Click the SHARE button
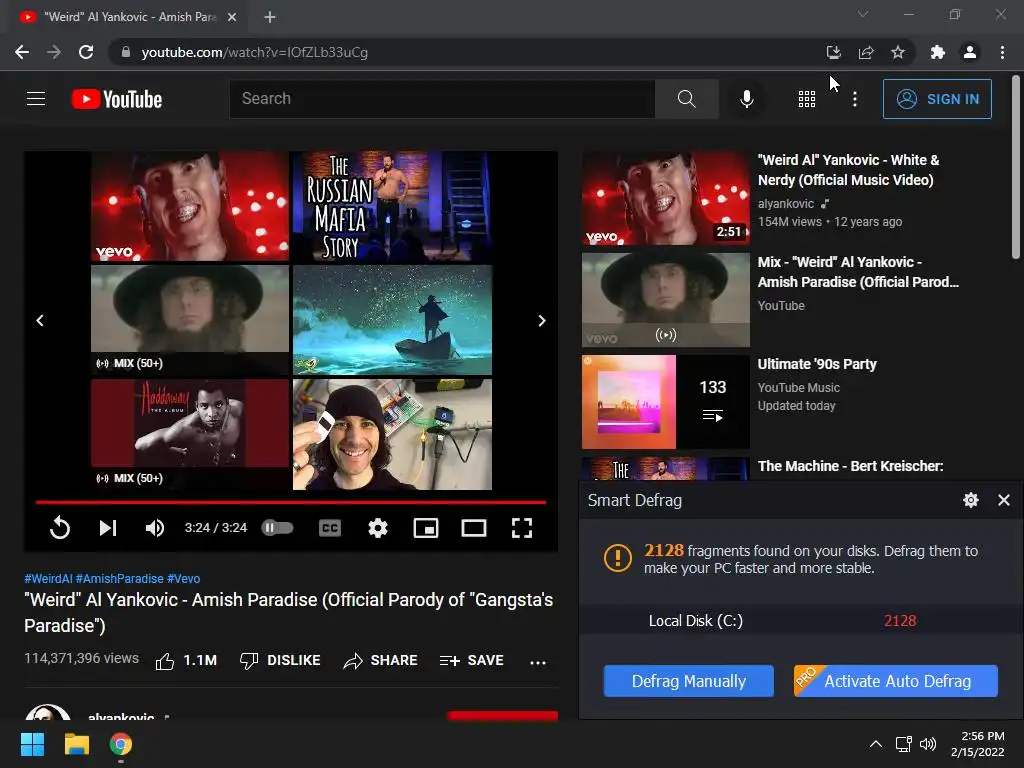 click(x=381, y=661)
